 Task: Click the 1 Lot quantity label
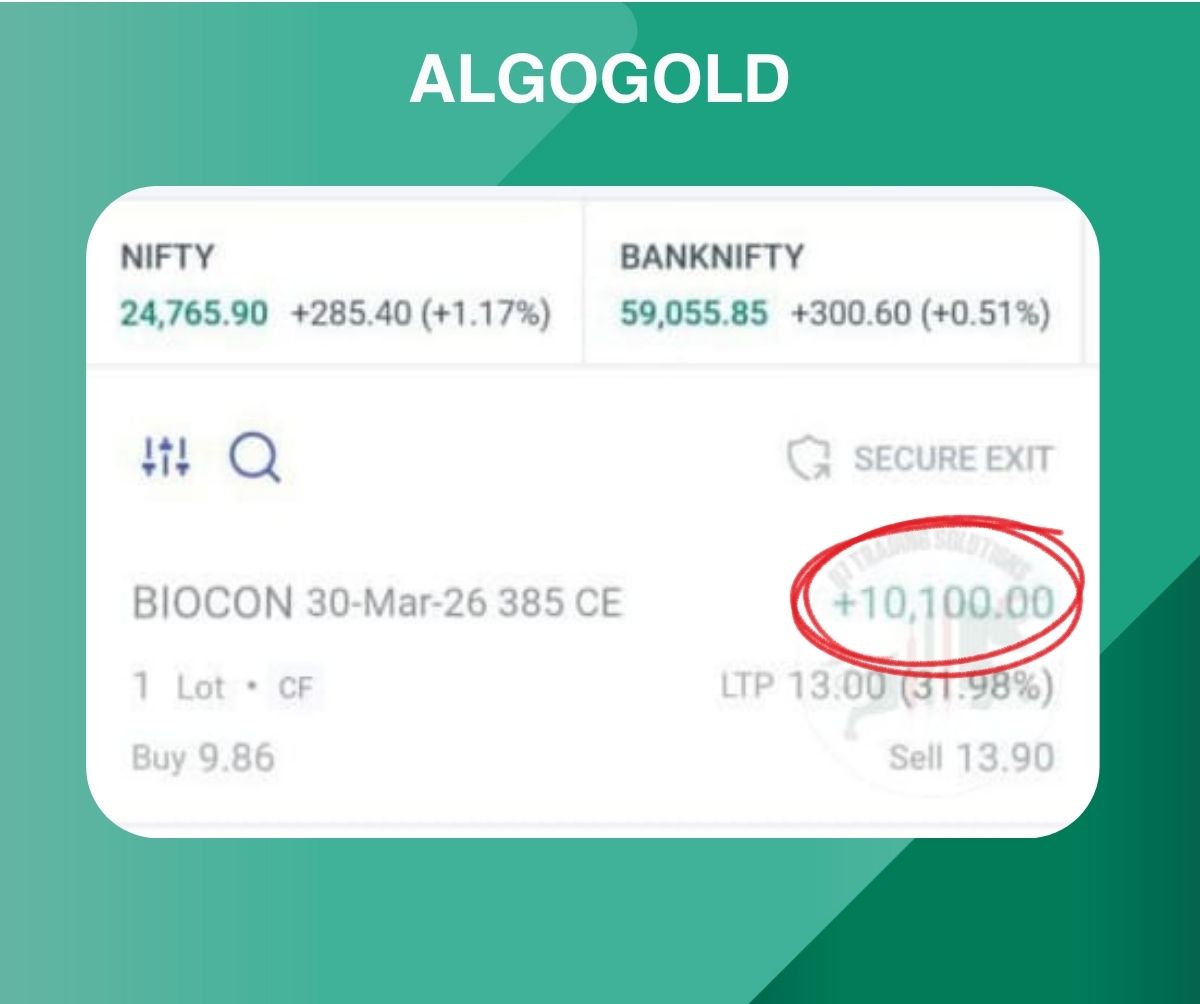point(180,688)
